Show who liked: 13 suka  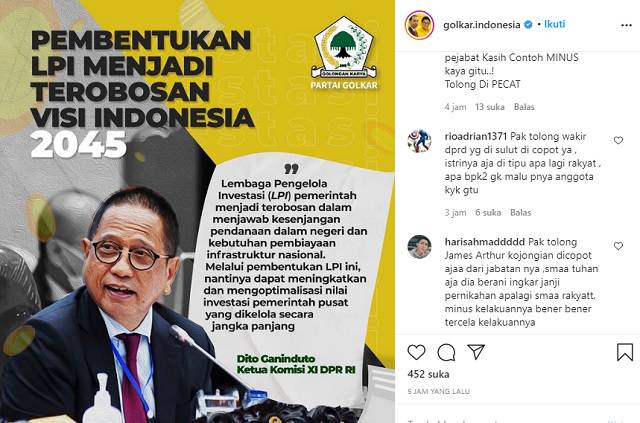(x=490, y=107)
